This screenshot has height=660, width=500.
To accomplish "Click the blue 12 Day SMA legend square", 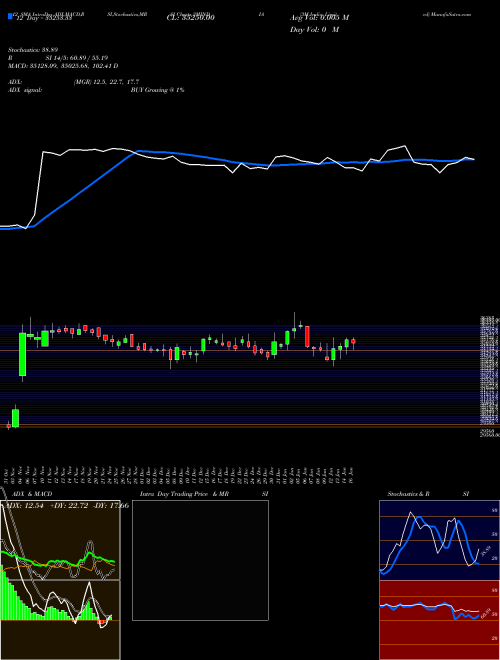I will click(x=10, y=17).
